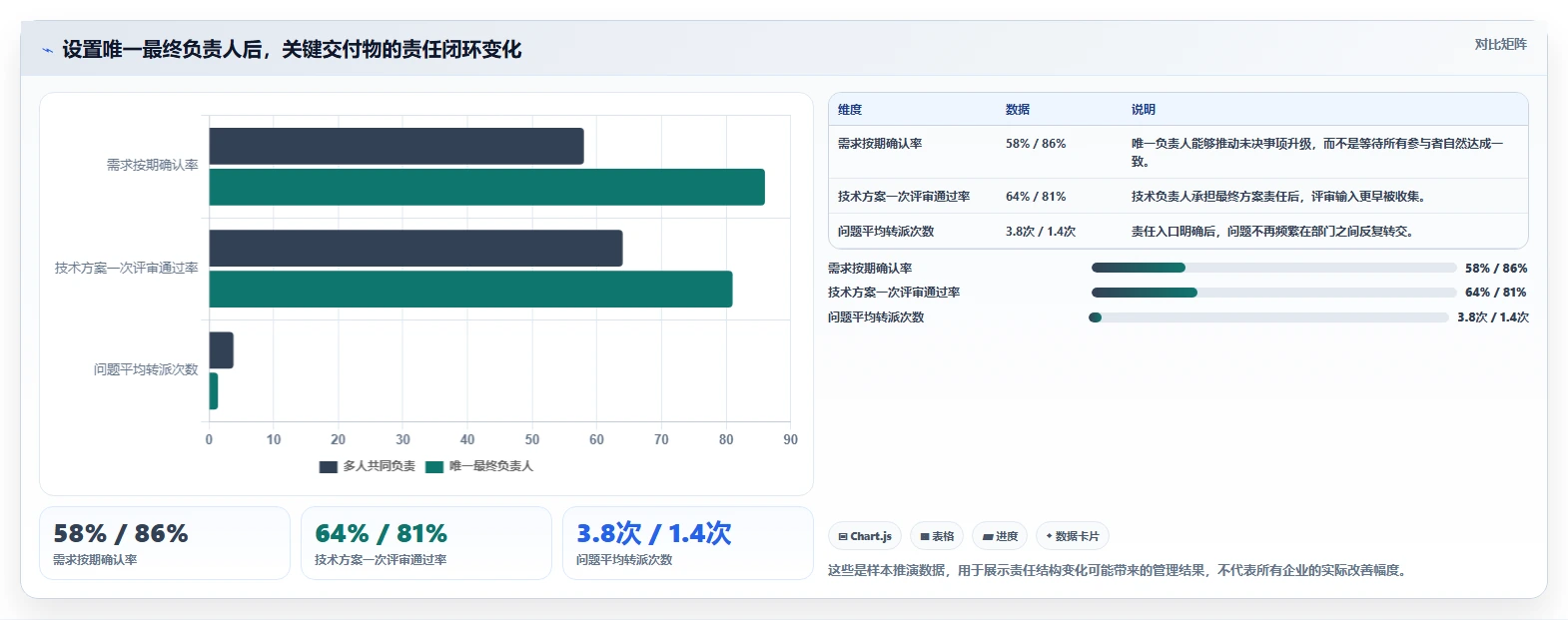Click the 58% / 86% stat card
The image size is (1568, 620).
tap(165, 543)
